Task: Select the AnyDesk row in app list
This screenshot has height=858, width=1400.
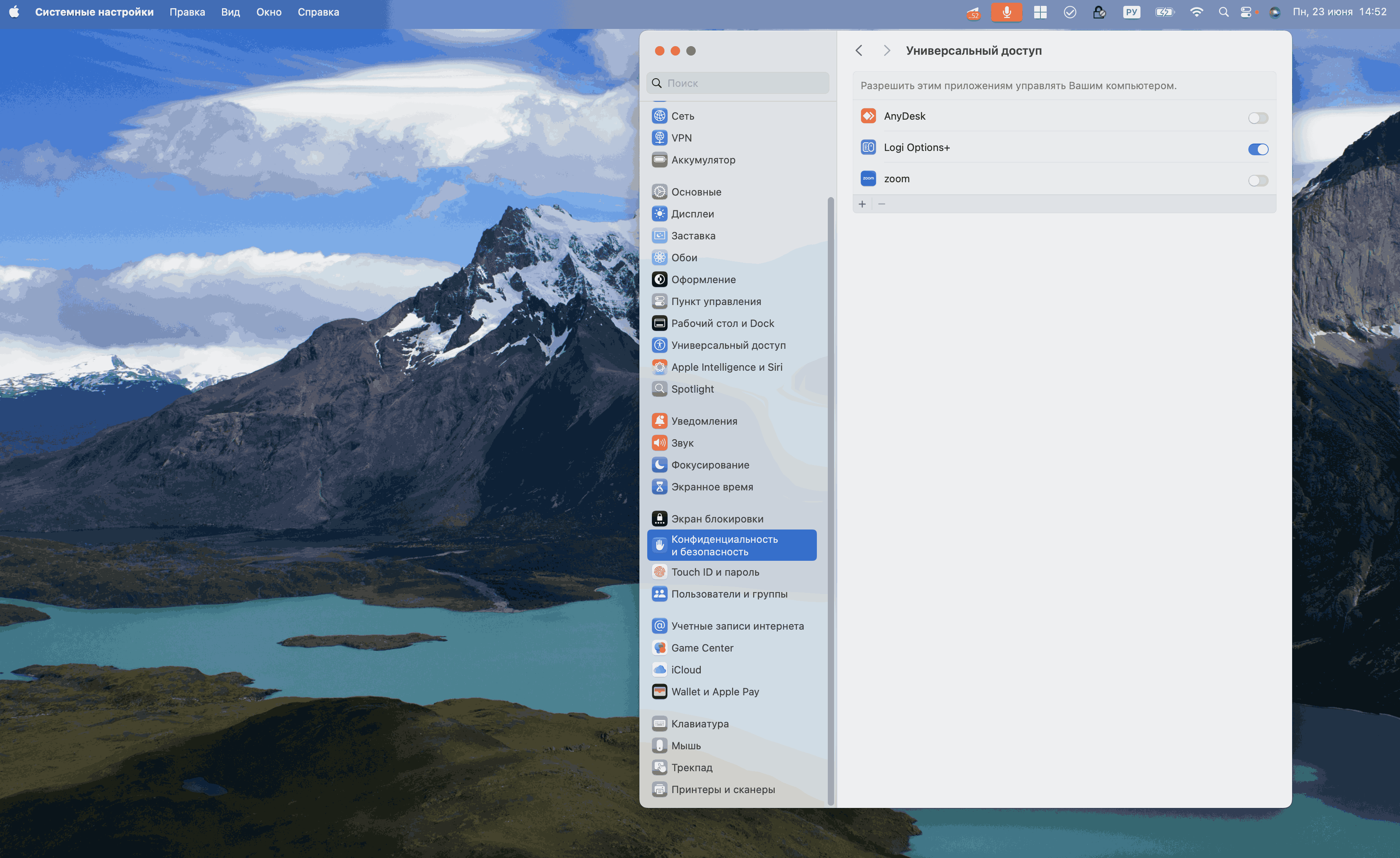Action: [1063, 116]
